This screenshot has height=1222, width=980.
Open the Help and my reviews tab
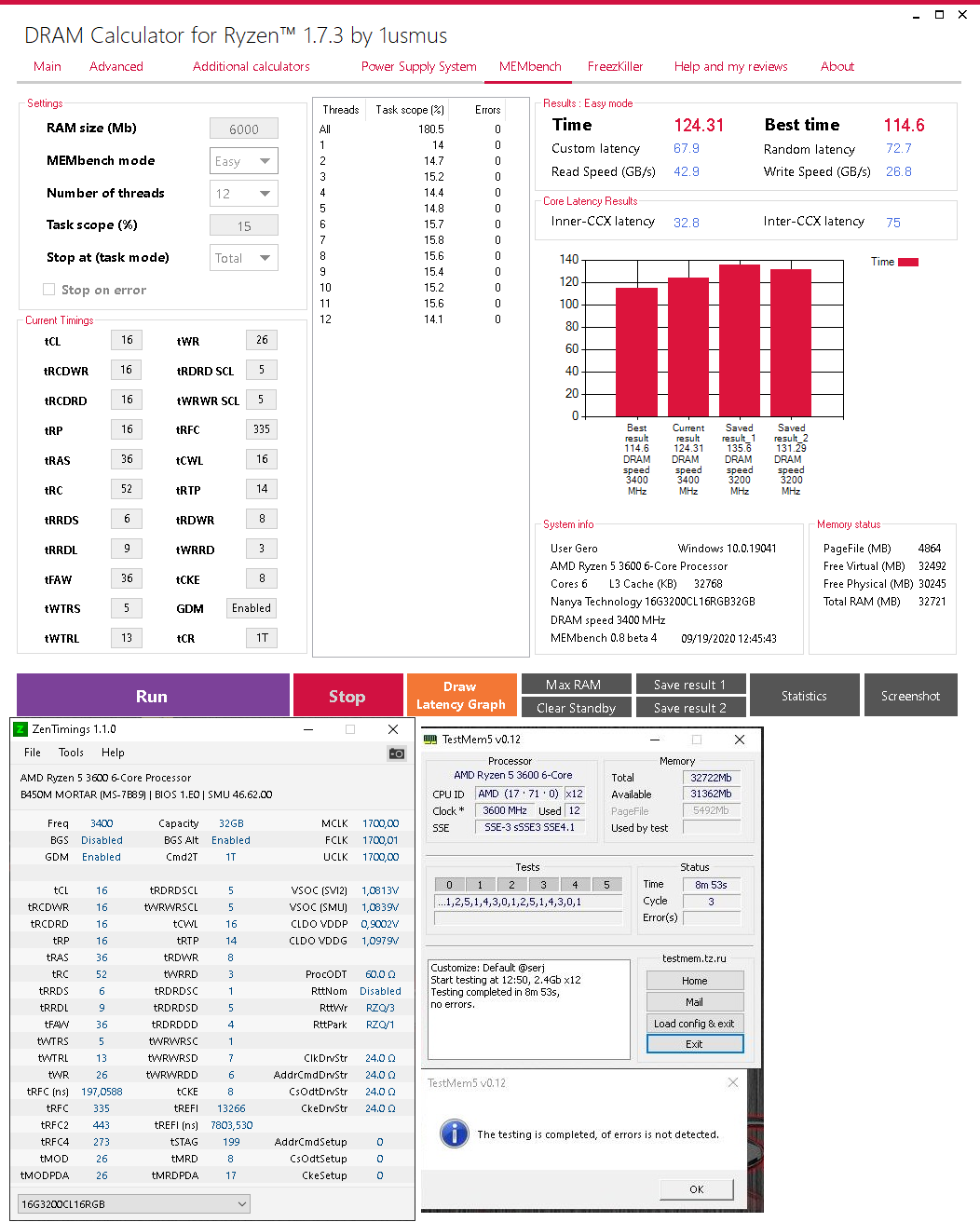[x=731, y=66]
